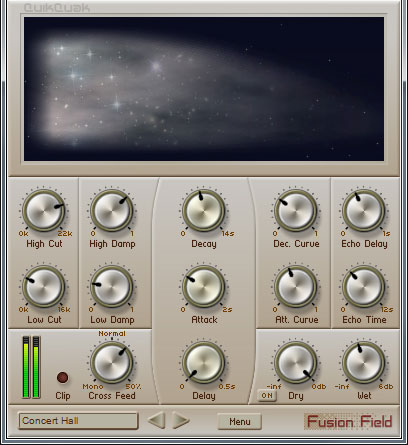The height and width of the screenshot is (445, 408).
Task: Click the Dry level knob
Action: (x=296, y=363)
